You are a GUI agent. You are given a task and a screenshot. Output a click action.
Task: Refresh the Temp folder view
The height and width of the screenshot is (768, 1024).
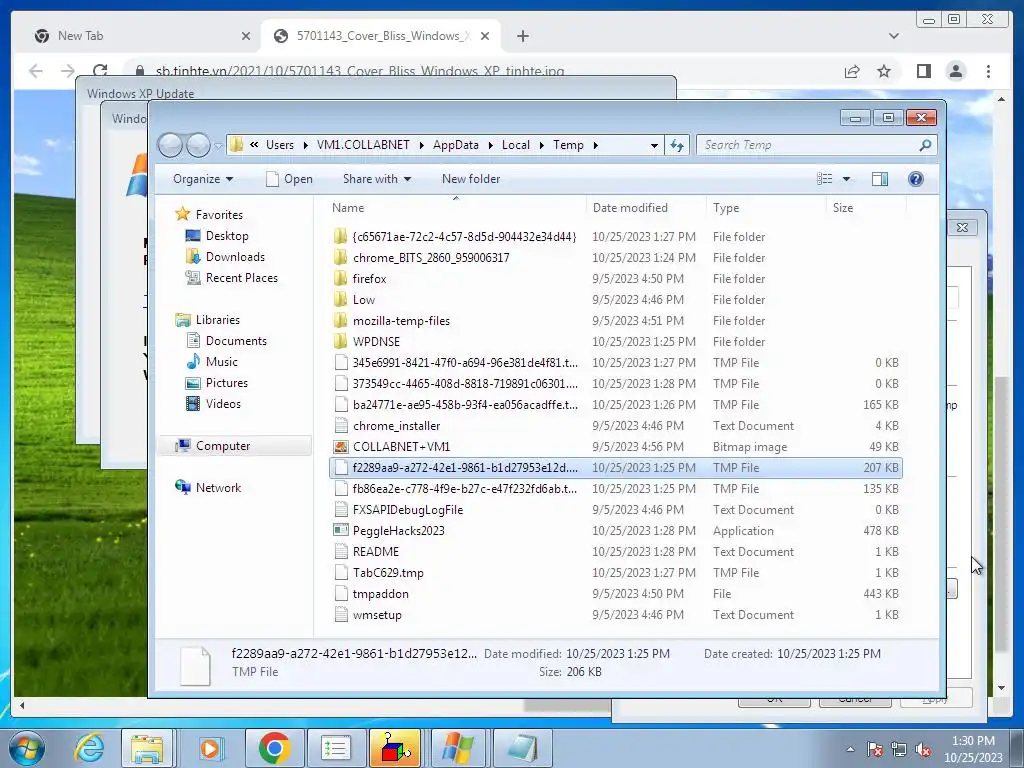(677, 146)
